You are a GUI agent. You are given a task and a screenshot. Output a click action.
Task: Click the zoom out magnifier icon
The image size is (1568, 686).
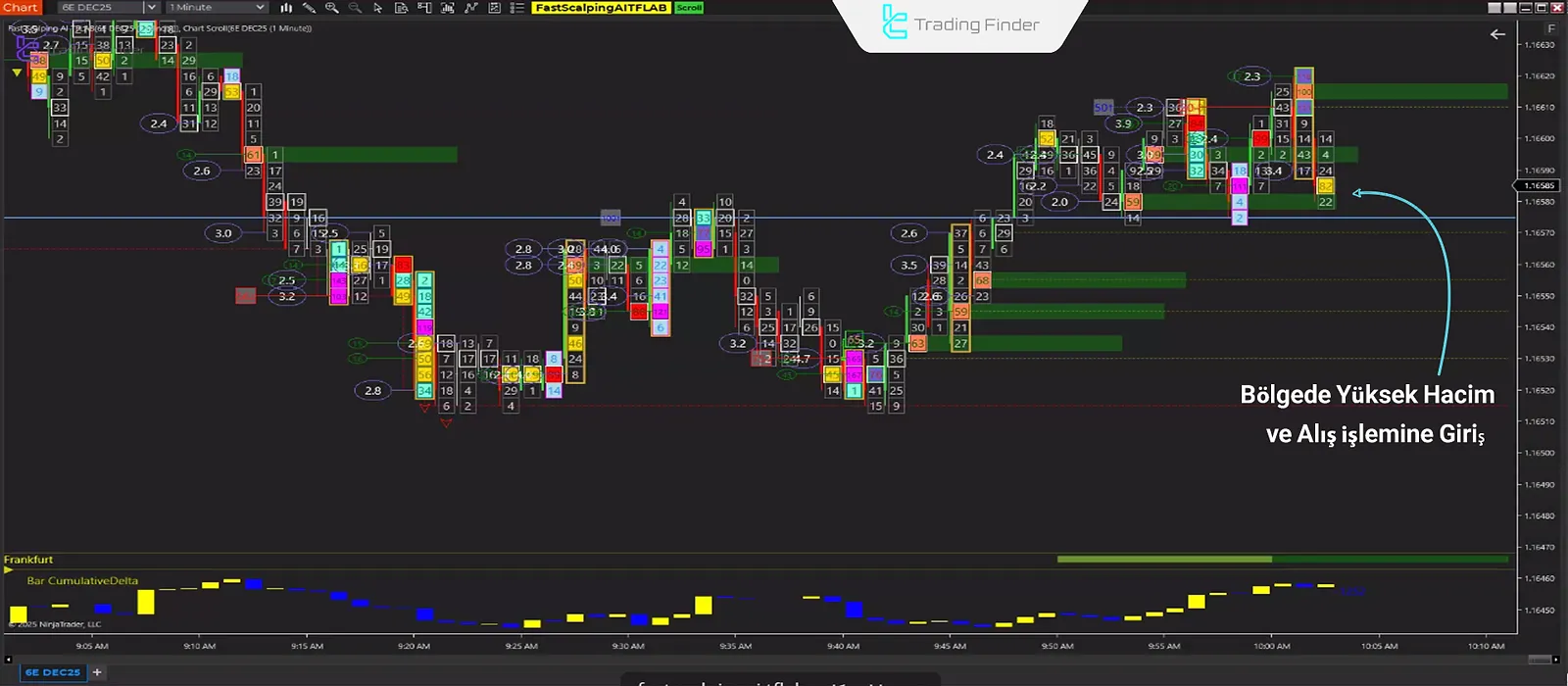click(355, 8)
